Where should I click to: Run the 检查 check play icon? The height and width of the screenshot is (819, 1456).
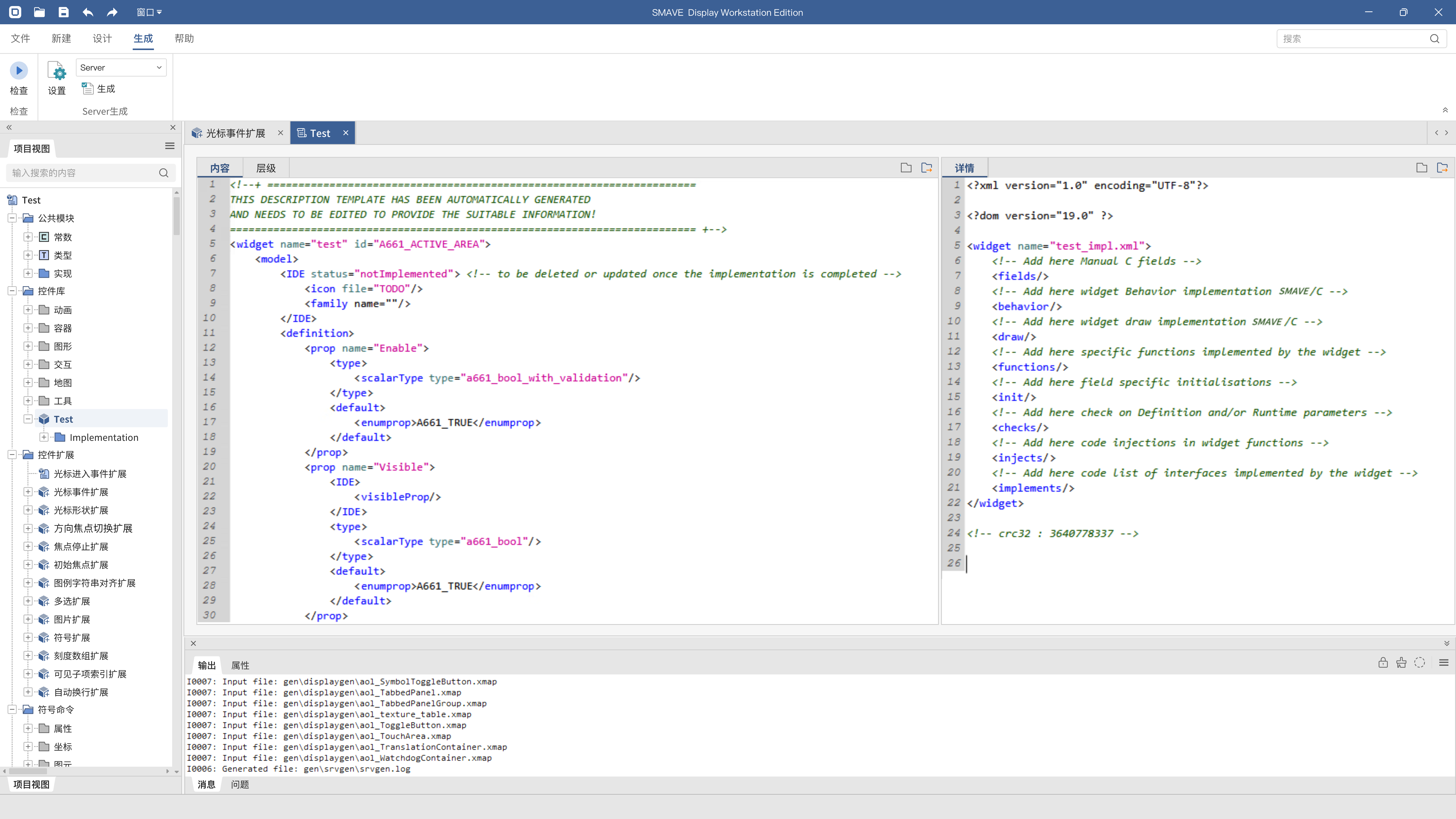(19, 71)
